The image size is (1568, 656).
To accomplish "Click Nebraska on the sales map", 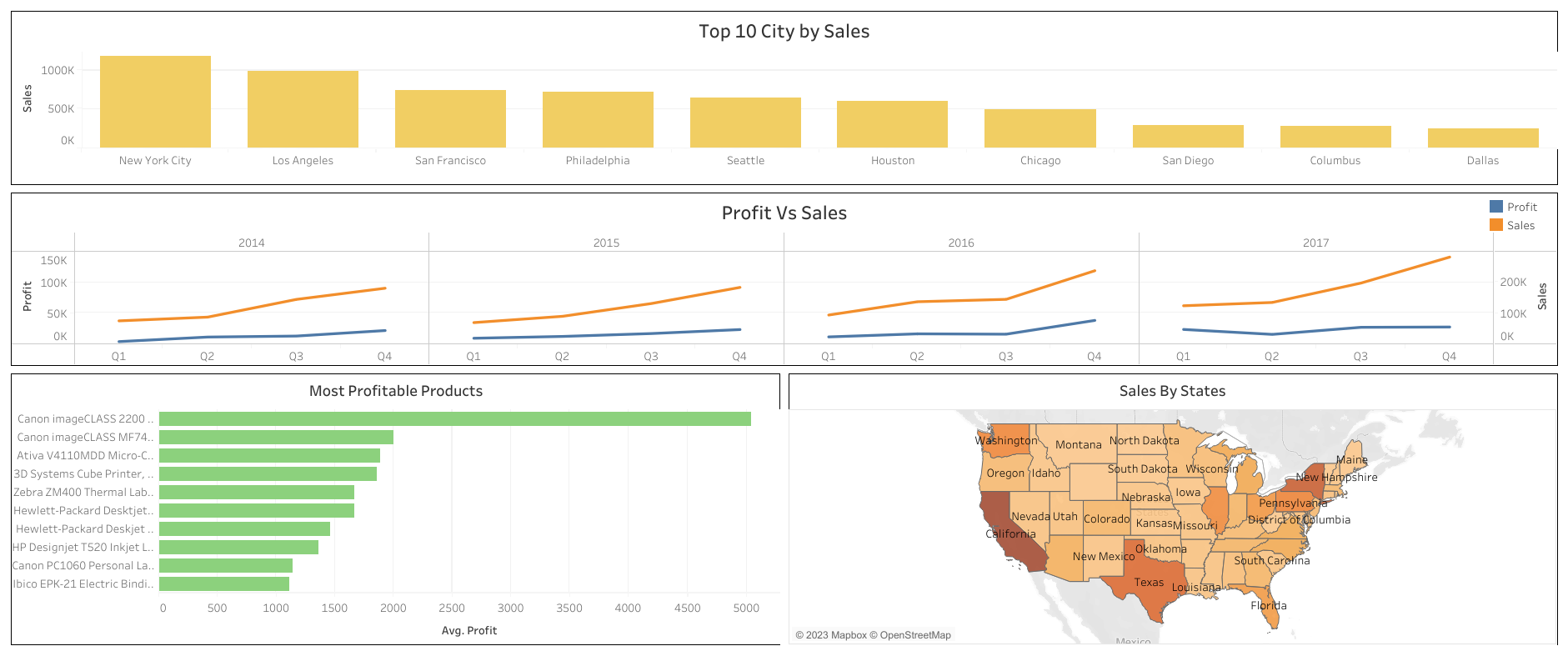I will 1145,498.
